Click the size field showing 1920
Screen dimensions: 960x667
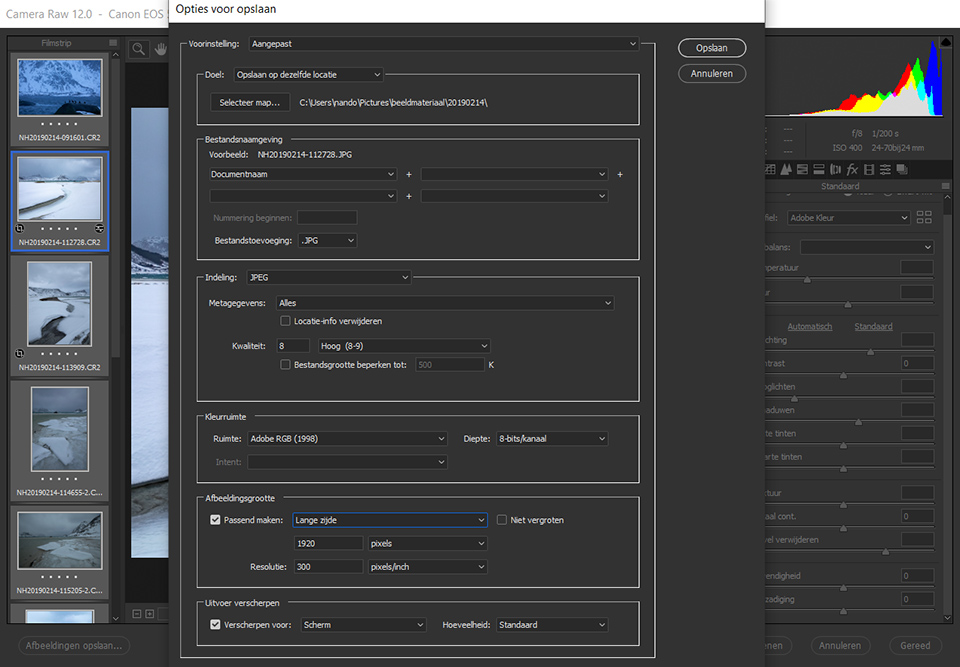click(x=328, y=543)
